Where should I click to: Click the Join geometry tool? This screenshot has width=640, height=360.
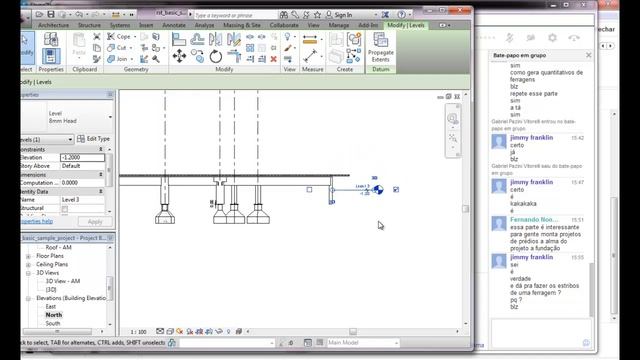118,59
